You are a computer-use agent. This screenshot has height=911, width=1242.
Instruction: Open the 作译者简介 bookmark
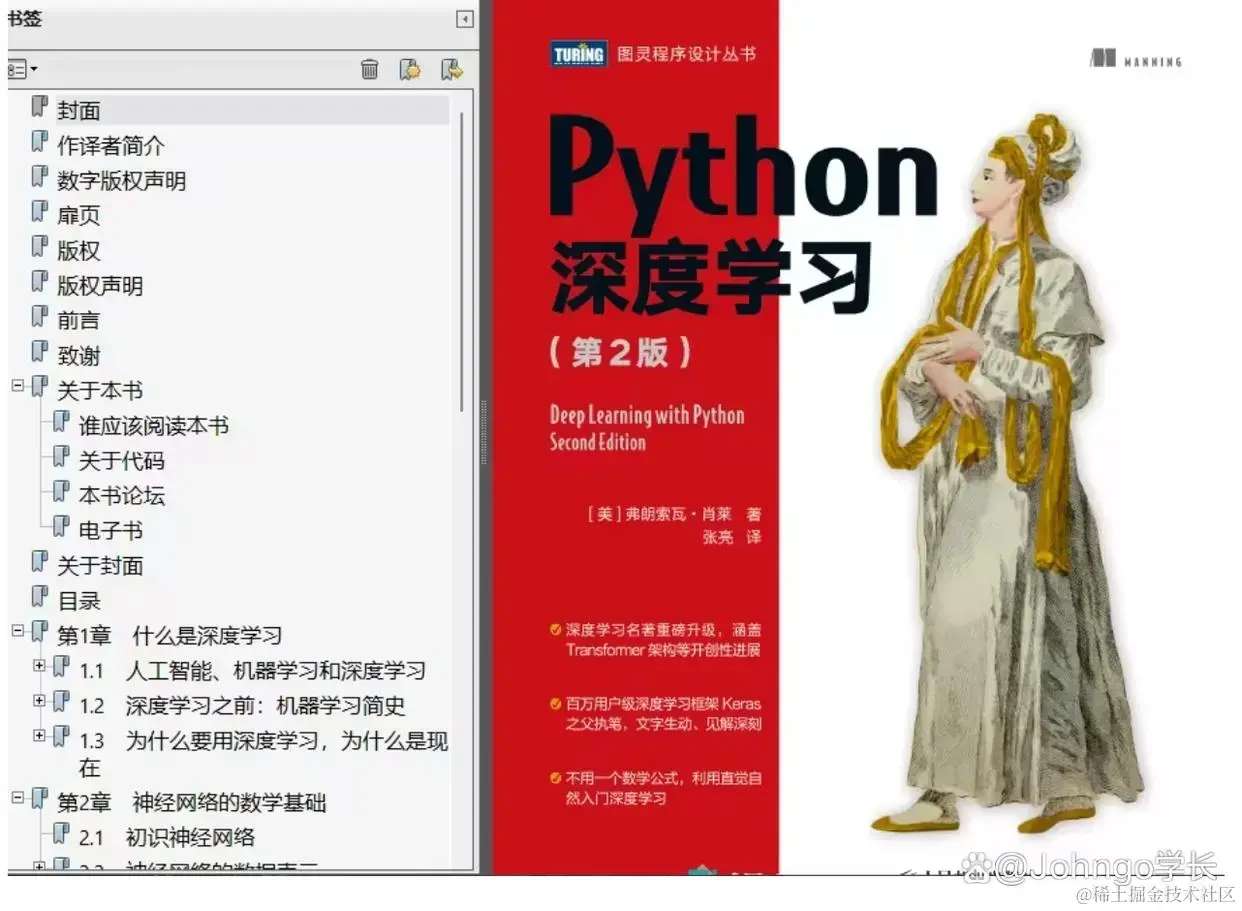(111, 146)
